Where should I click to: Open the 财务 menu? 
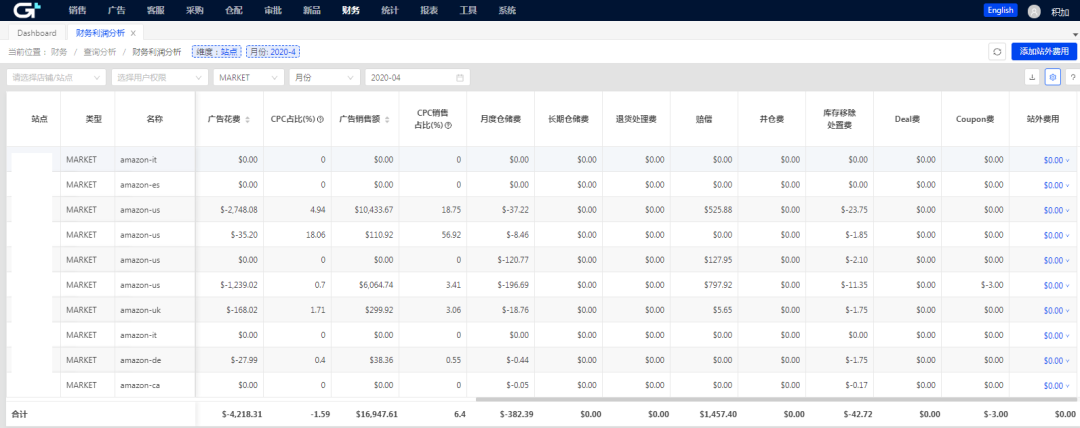(351, 10)
